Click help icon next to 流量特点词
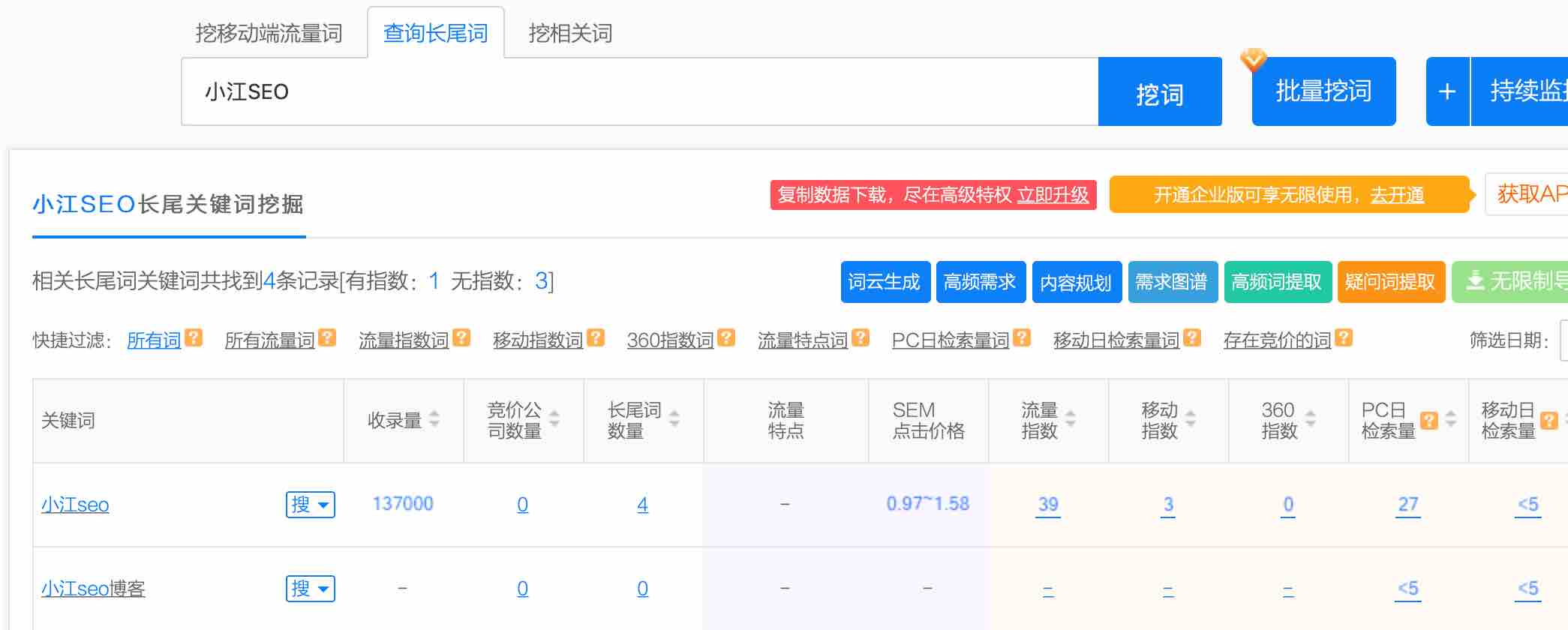This screenshot has height=630, width=1568. point(861,338)
